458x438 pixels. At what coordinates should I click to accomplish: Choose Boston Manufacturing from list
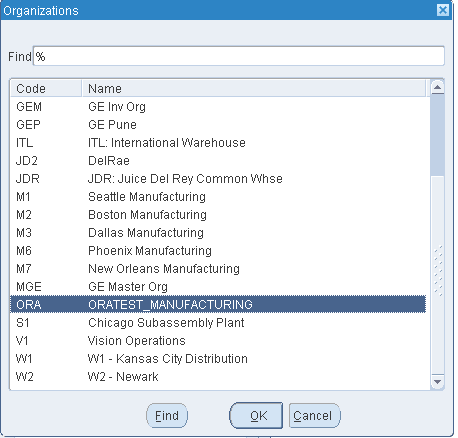[x=218, y=215]
